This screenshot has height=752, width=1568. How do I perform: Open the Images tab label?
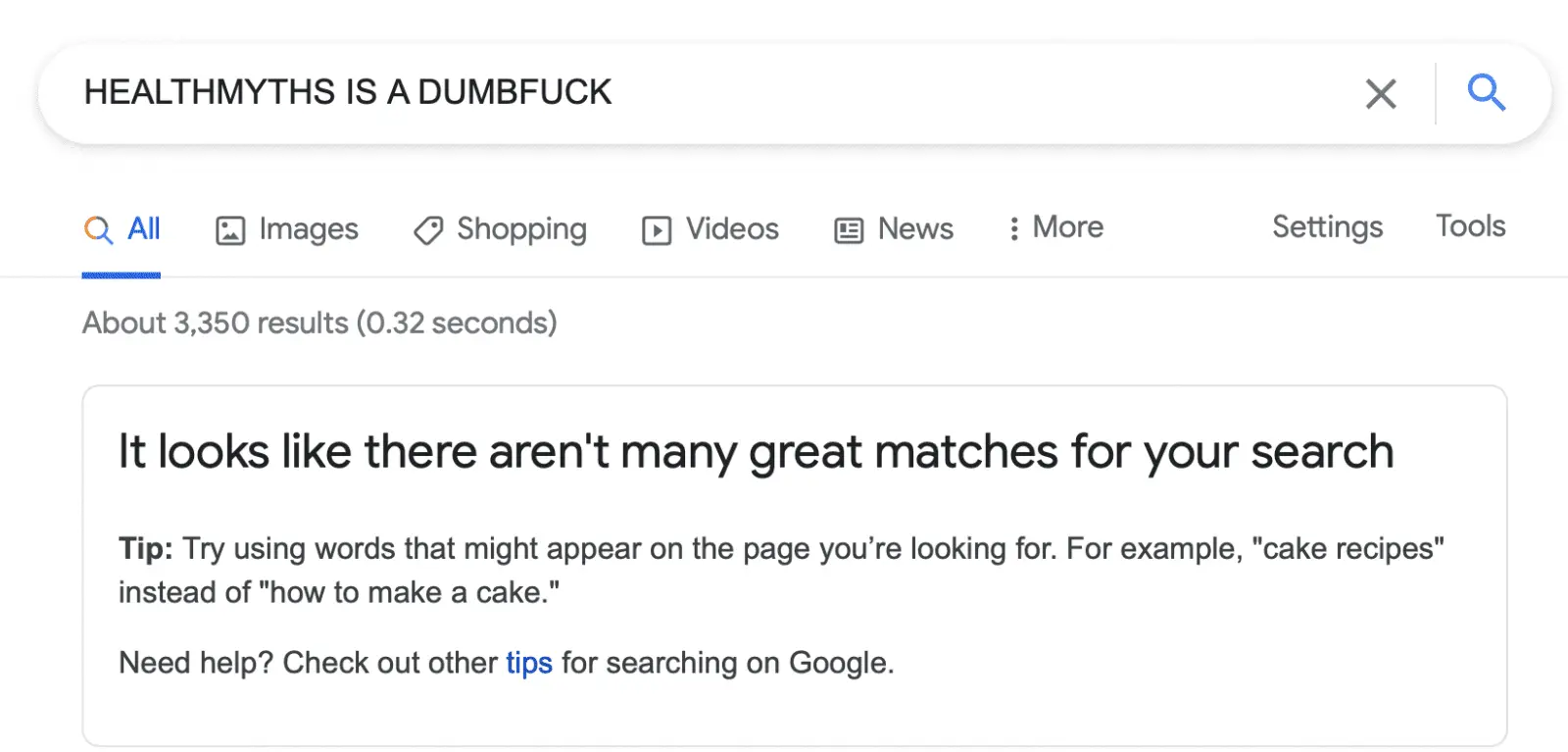(x=309, y=228)
